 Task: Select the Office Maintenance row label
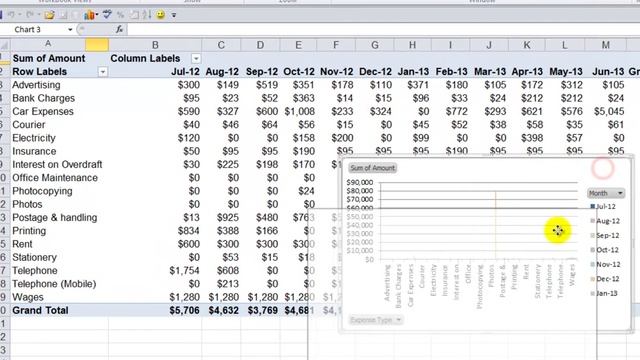[59, 178]
